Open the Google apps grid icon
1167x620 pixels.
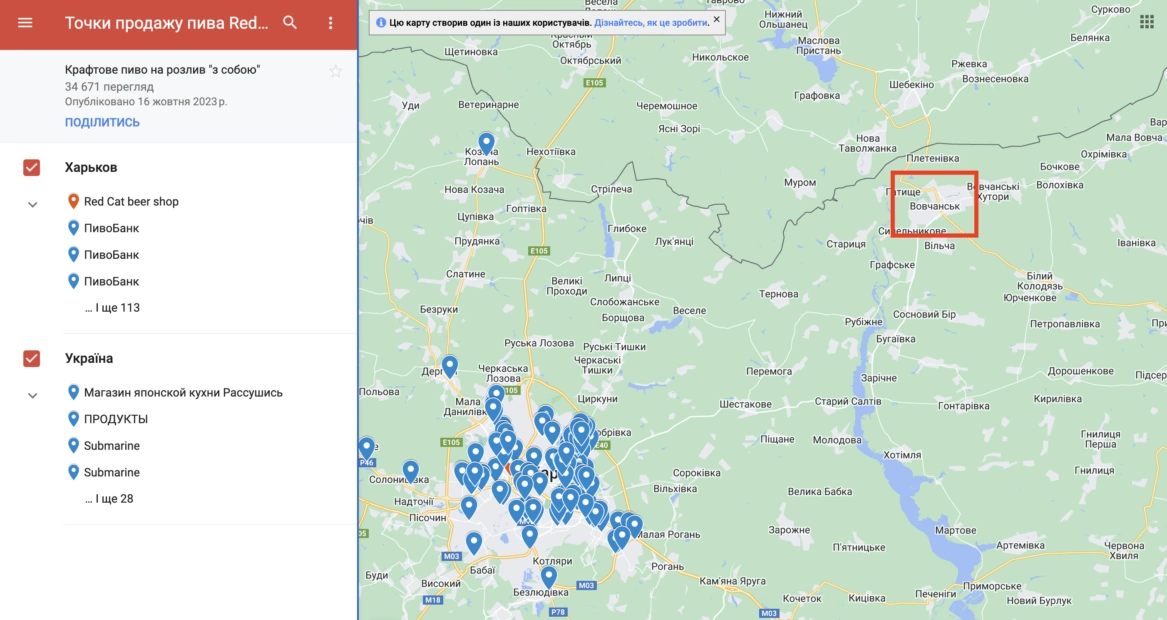click(1147, 22)
